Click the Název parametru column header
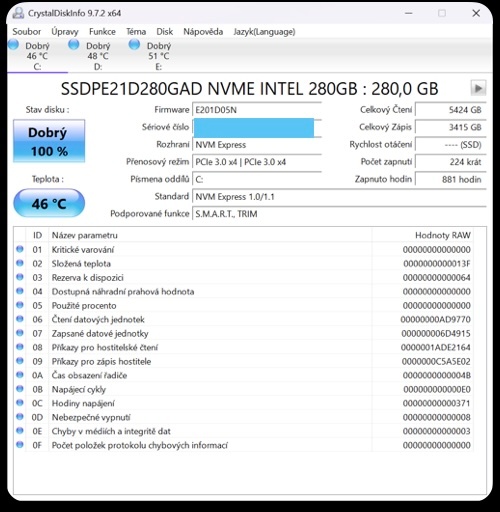 (x=210, y=235)
